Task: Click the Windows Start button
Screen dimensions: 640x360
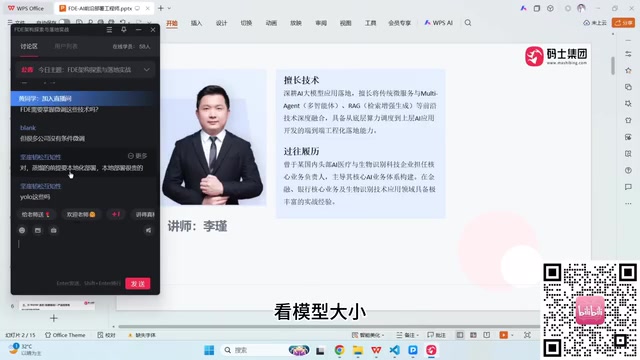Action: tap(209, 350)
